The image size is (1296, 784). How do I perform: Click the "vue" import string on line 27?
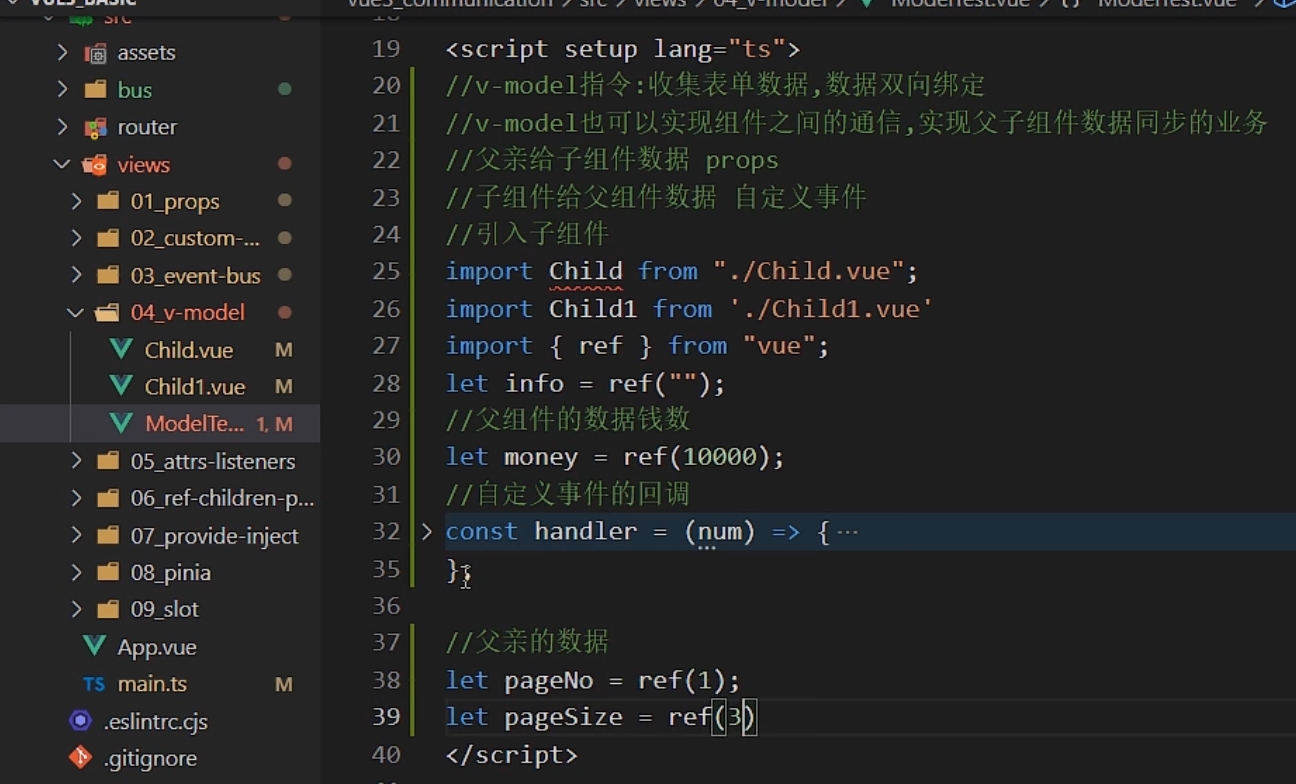tap(779, 346)
